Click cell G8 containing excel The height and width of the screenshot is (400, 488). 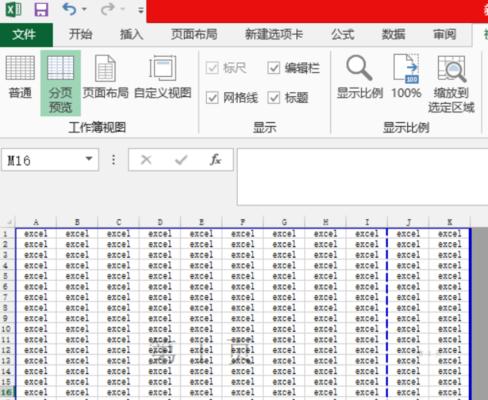284,308
